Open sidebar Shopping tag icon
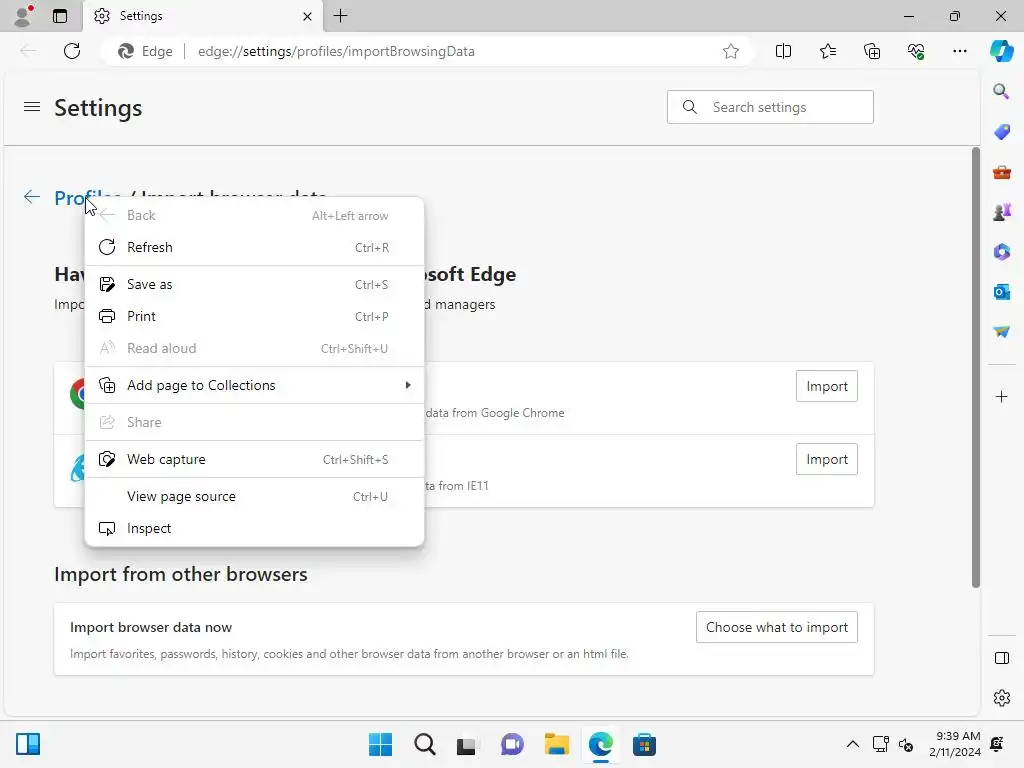 (1001, 131)
